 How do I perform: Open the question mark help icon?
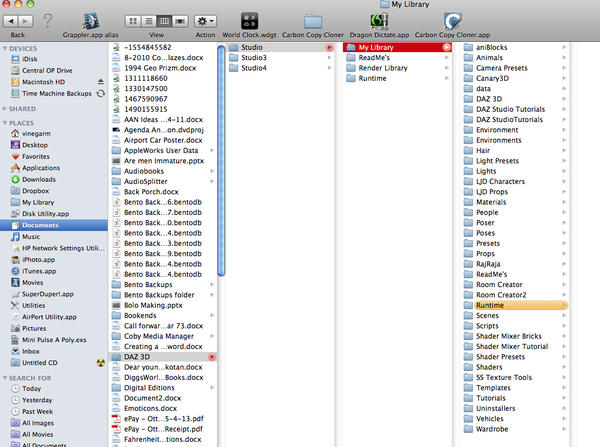(x=48, y=20)
